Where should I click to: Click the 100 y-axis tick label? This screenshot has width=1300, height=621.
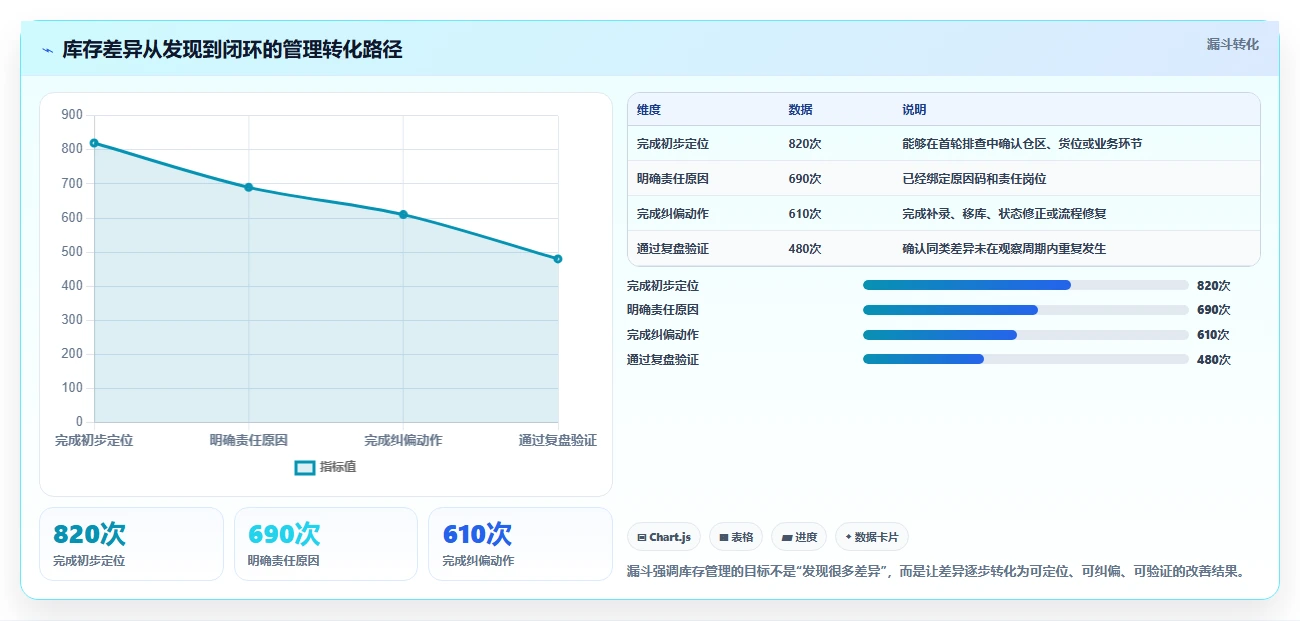pyautogui.click(x=72, y=388)
